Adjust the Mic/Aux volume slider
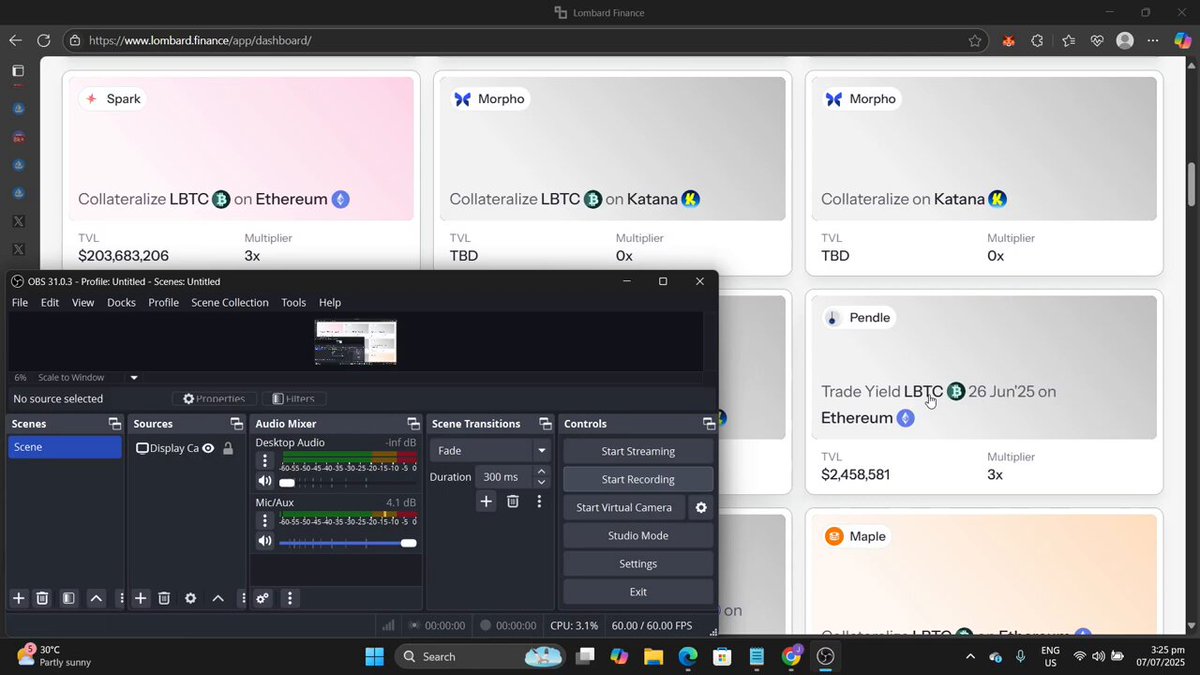 (348, 543)
